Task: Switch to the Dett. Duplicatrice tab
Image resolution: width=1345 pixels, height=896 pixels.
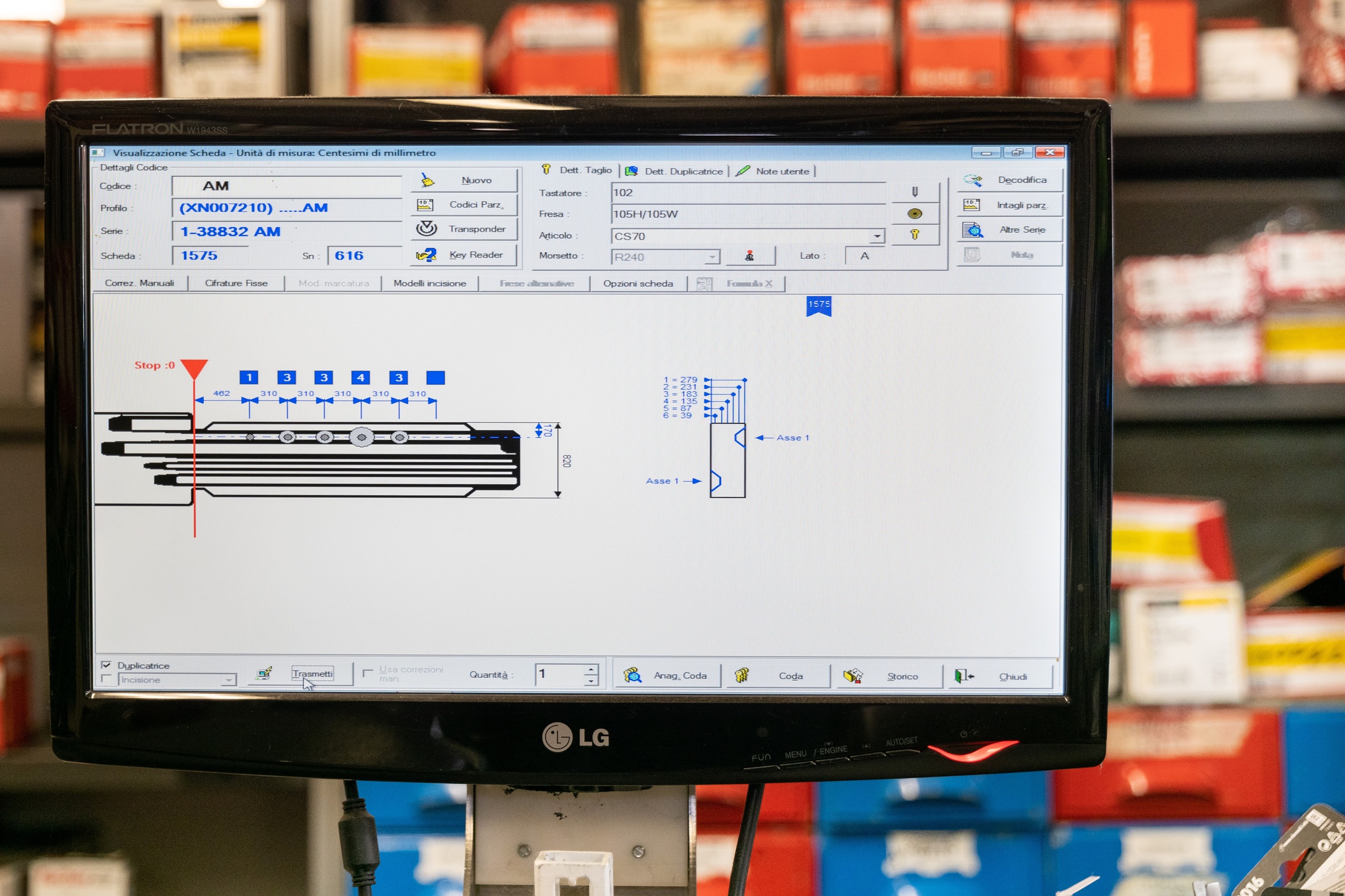Action: pyautogui.click(x=675, y=171)
